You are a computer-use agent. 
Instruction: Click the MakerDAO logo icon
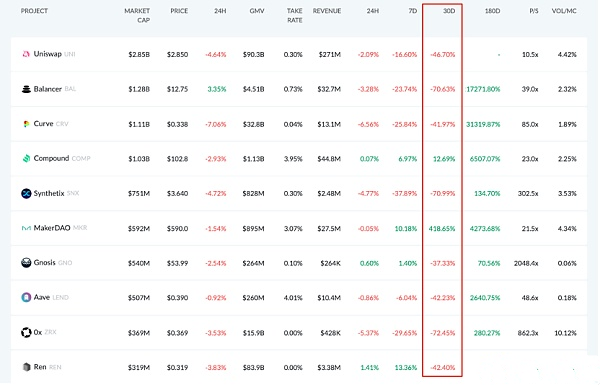click(x=26, y=228)
